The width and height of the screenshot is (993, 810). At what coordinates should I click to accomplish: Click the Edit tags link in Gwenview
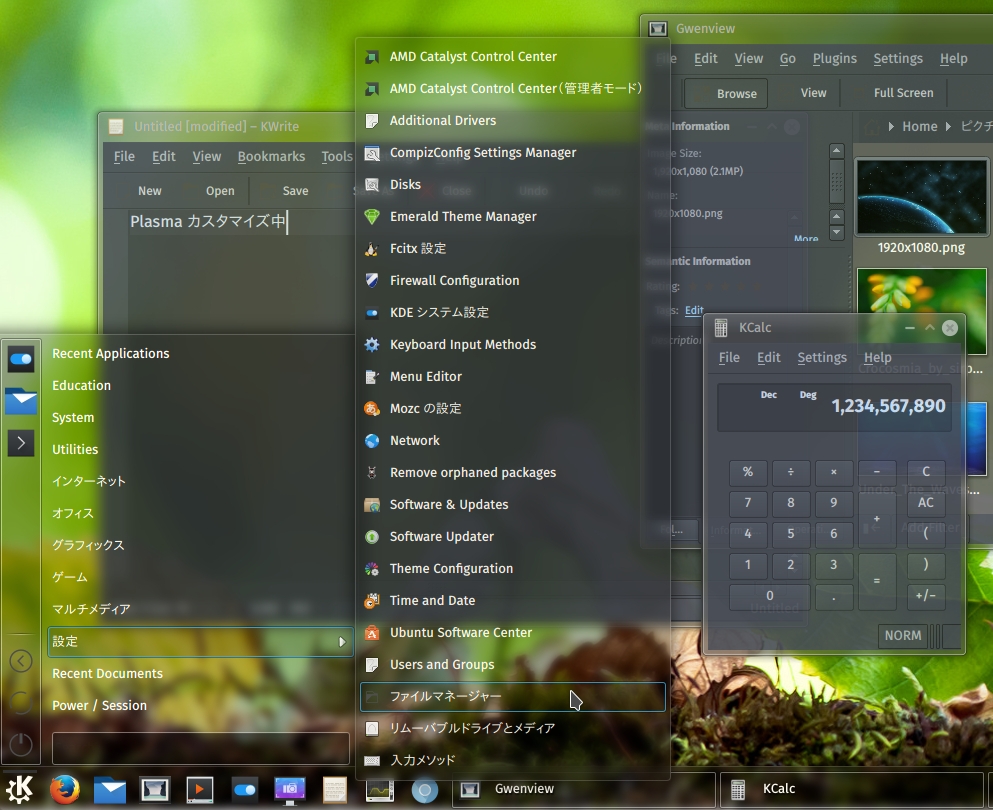point(694,311)
